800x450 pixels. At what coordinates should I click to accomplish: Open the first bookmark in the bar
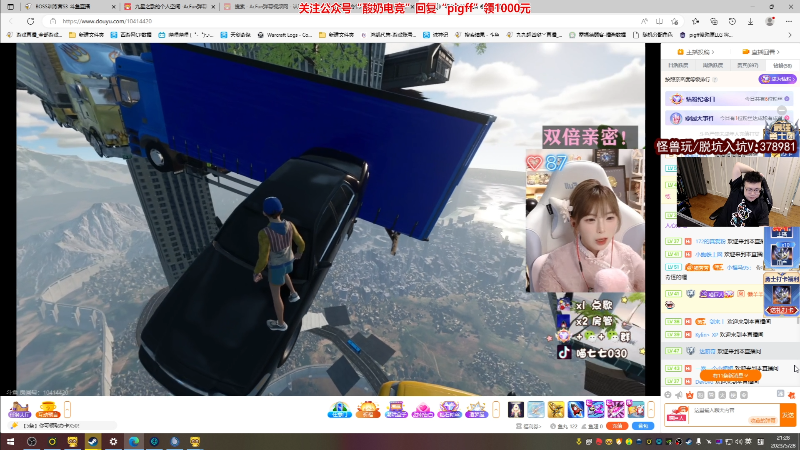(35, 35)
